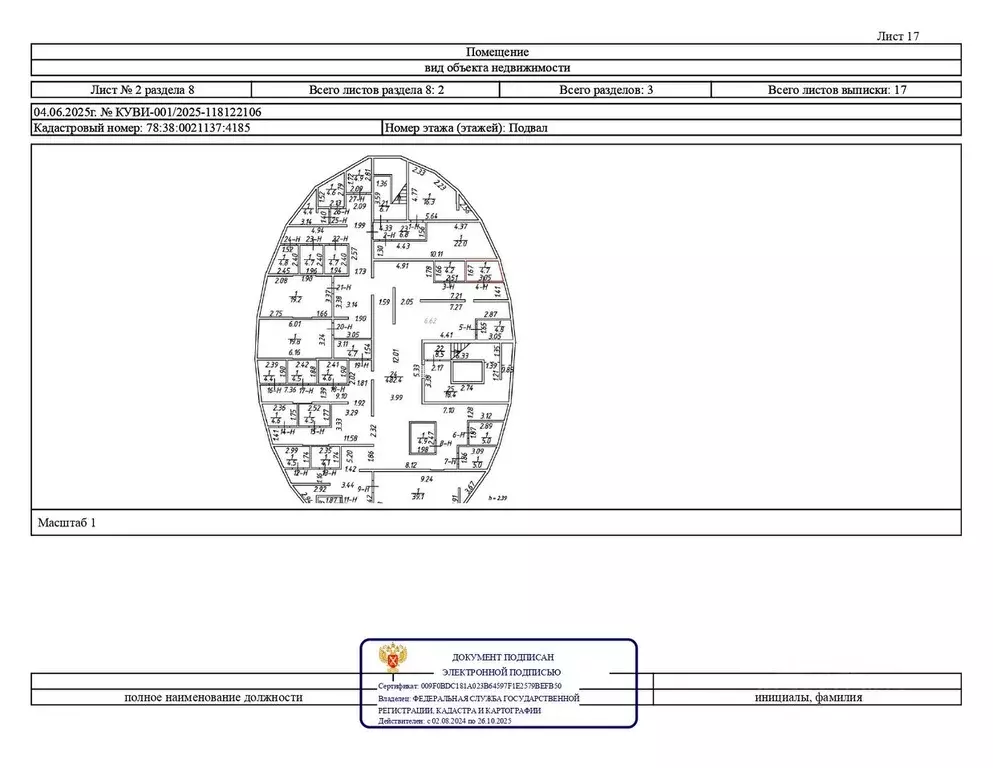The image size is (993, 768).
Task: Click the Rosreestr double-headed eagle emblem
Action: coord(392,660)
